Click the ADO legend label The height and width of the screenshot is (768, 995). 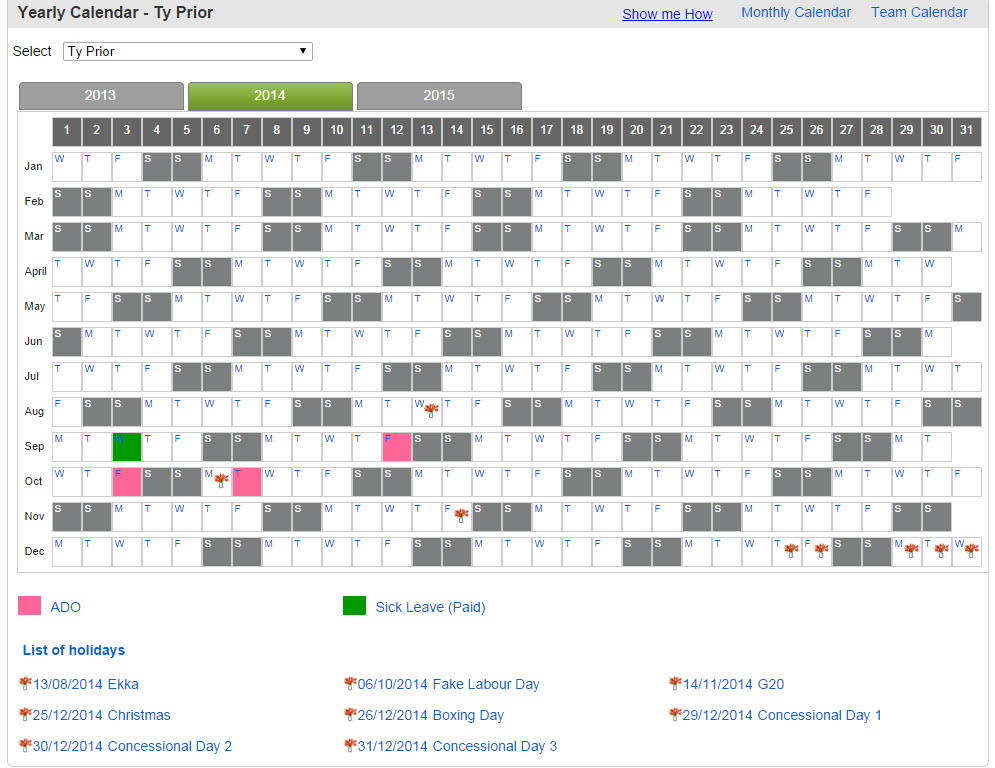tap(65, 607)
